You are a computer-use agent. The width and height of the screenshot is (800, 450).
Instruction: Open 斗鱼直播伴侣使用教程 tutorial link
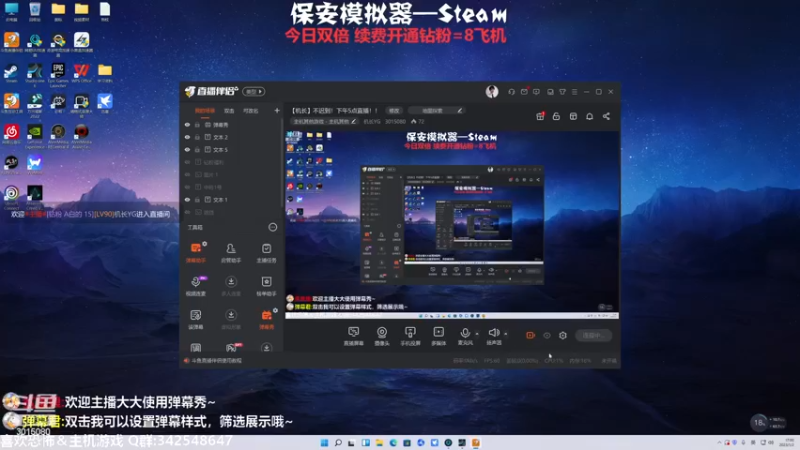click(216, 360)
